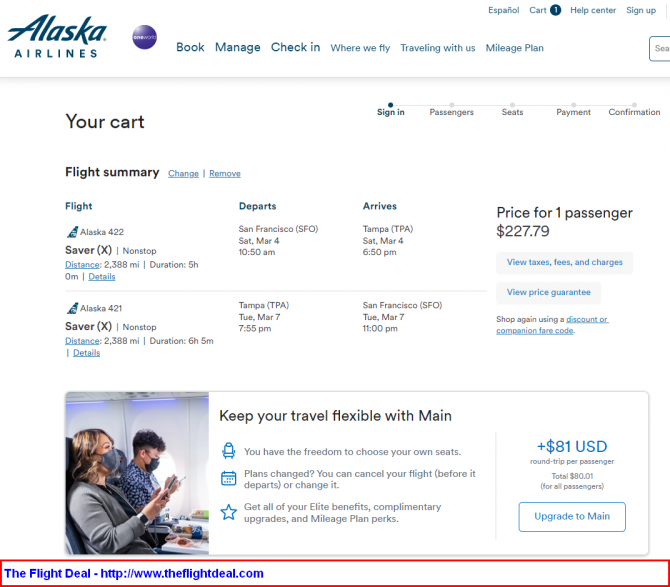Image resolution: width=670 pixels, height=587 pixels.
Task: Click the Alaska 421 tail logo icon
Action: coord(72,308)
